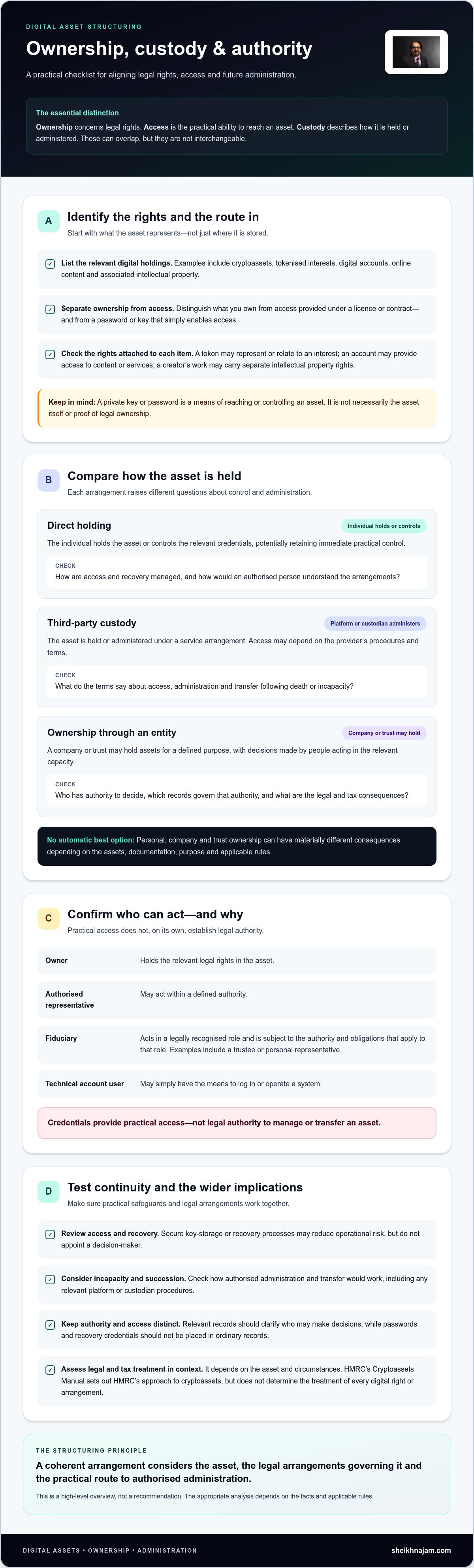This screenshot has height=1568, width=474.
Task: Toggle the 'Review access and recovery' checkbox
Action: tap(51, 1234)
